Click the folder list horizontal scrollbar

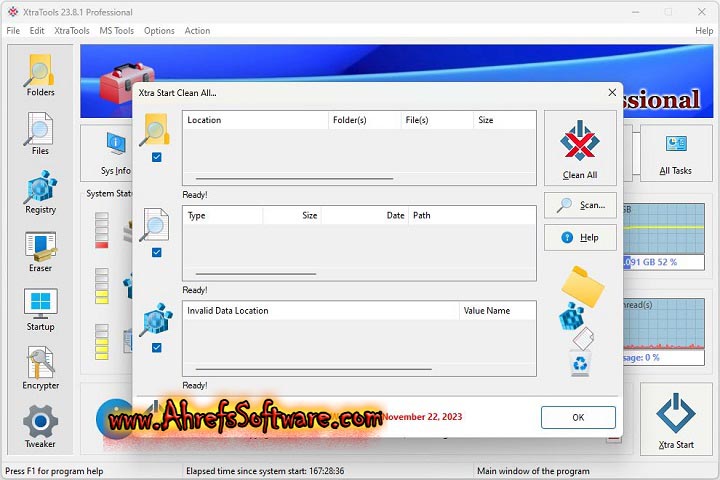[x=294, y=178]
